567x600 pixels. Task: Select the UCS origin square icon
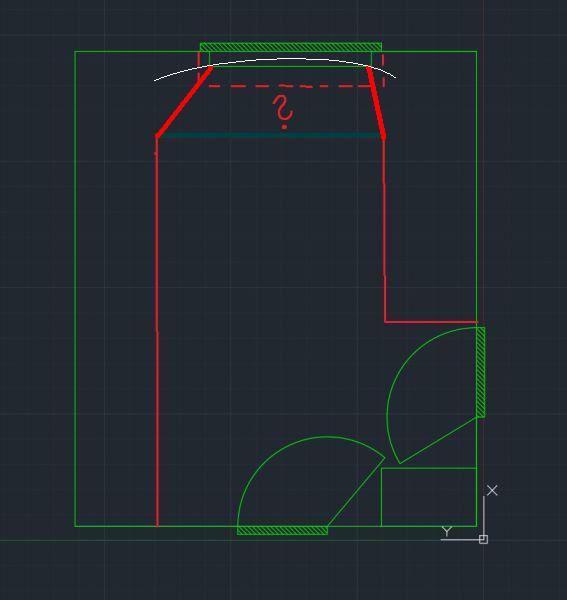point(483,539)
